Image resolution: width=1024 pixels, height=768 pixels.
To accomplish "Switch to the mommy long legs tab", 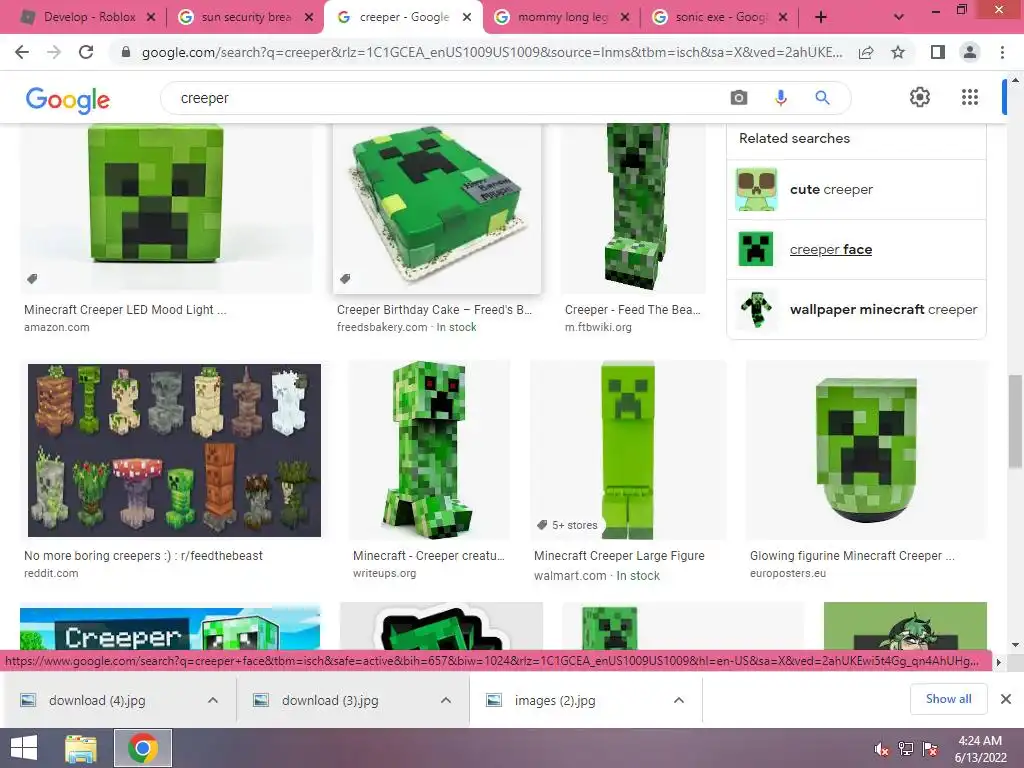I will point(562,18).
